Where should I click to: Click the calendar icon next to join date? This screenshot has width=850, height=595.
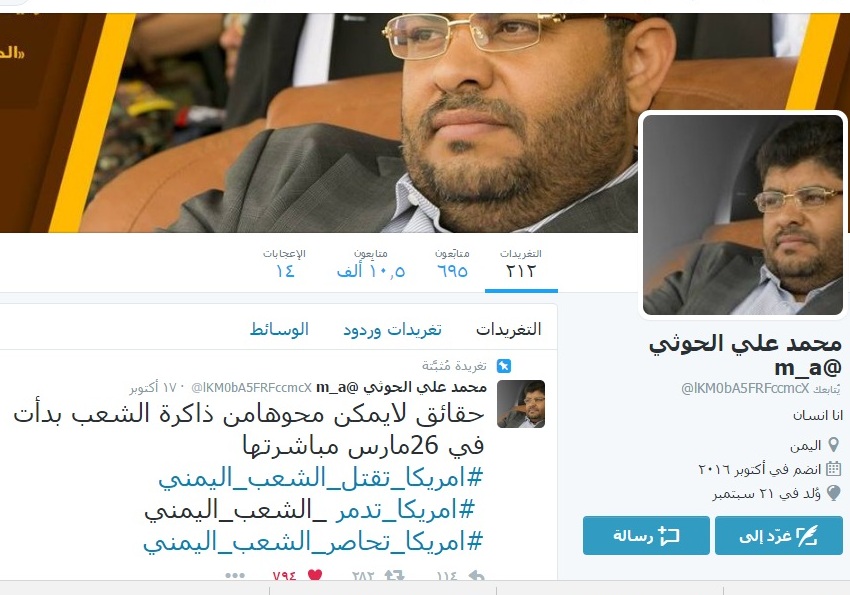coord(834,469)
